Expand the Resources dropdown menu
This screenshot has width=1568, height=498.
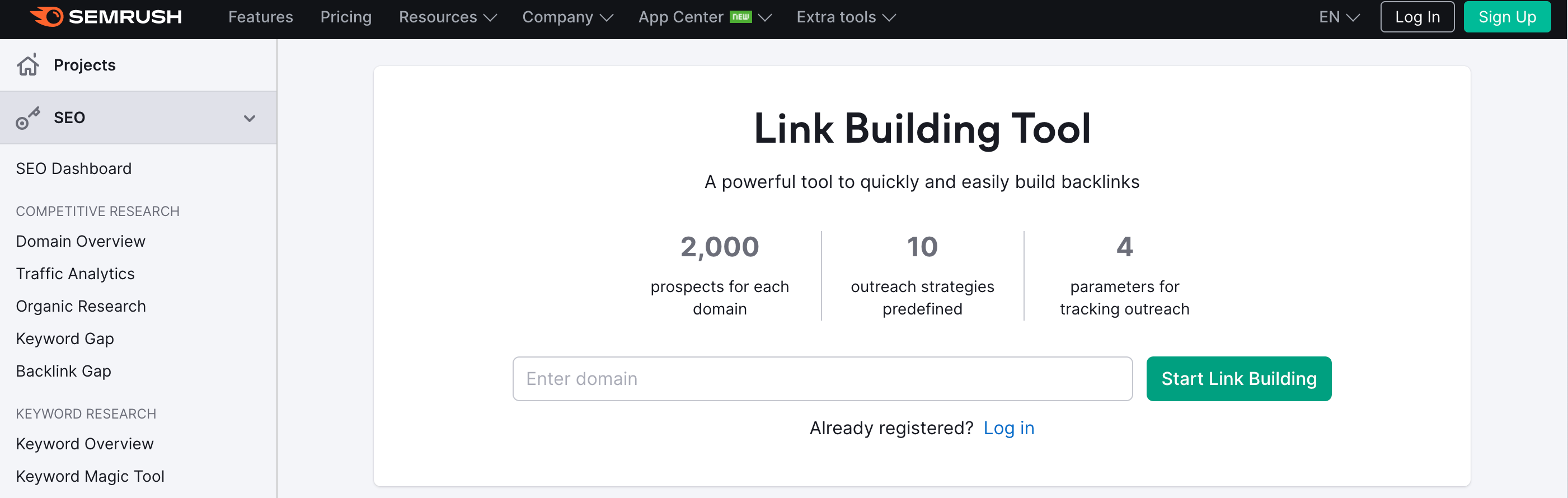pos(448,17)
